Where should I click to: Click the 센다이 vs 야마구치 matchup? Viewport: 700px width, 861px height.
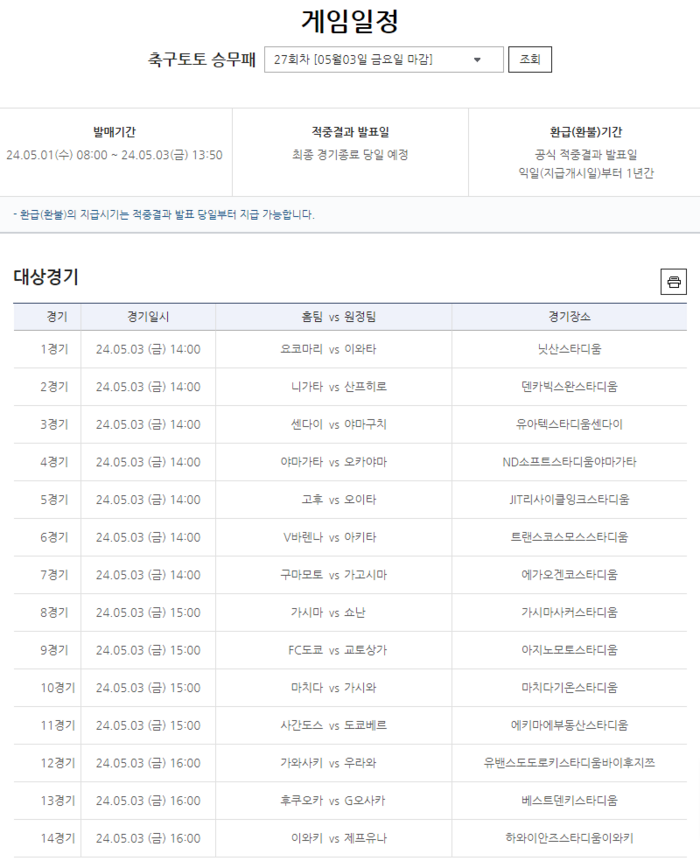[x=333, y=424]
